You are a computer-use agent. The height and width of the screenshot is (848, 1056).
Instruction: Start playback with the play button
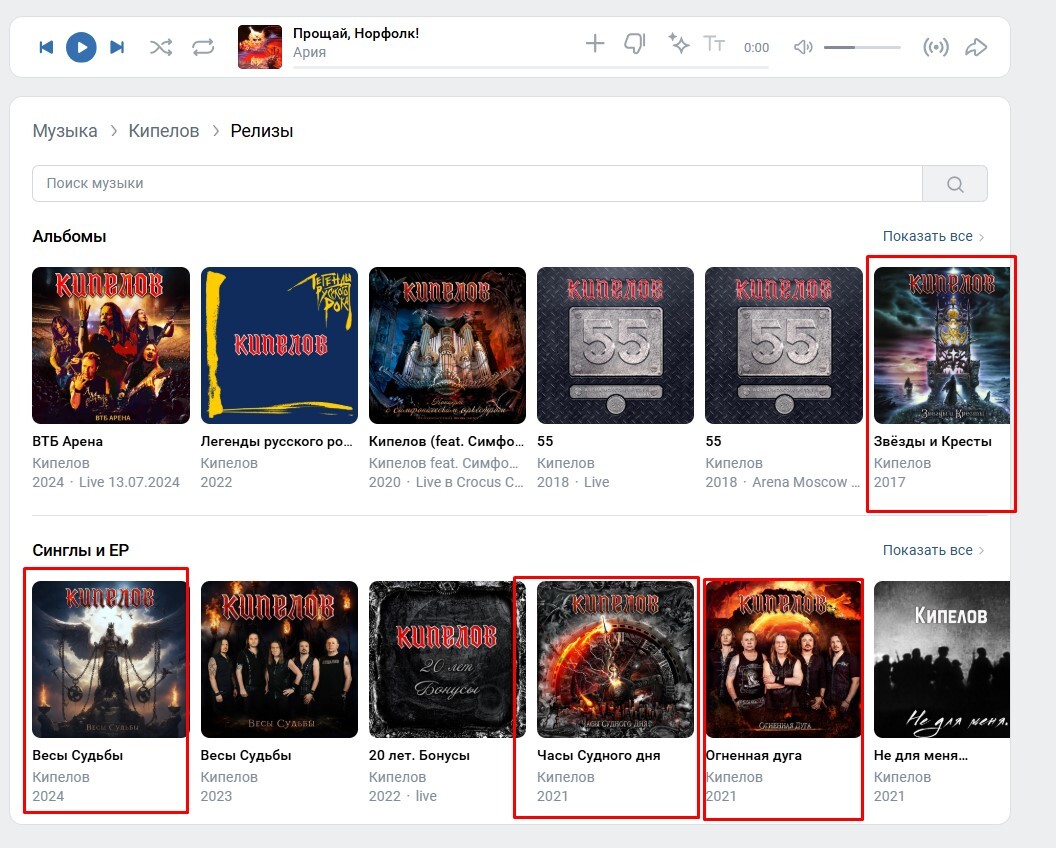81,47
